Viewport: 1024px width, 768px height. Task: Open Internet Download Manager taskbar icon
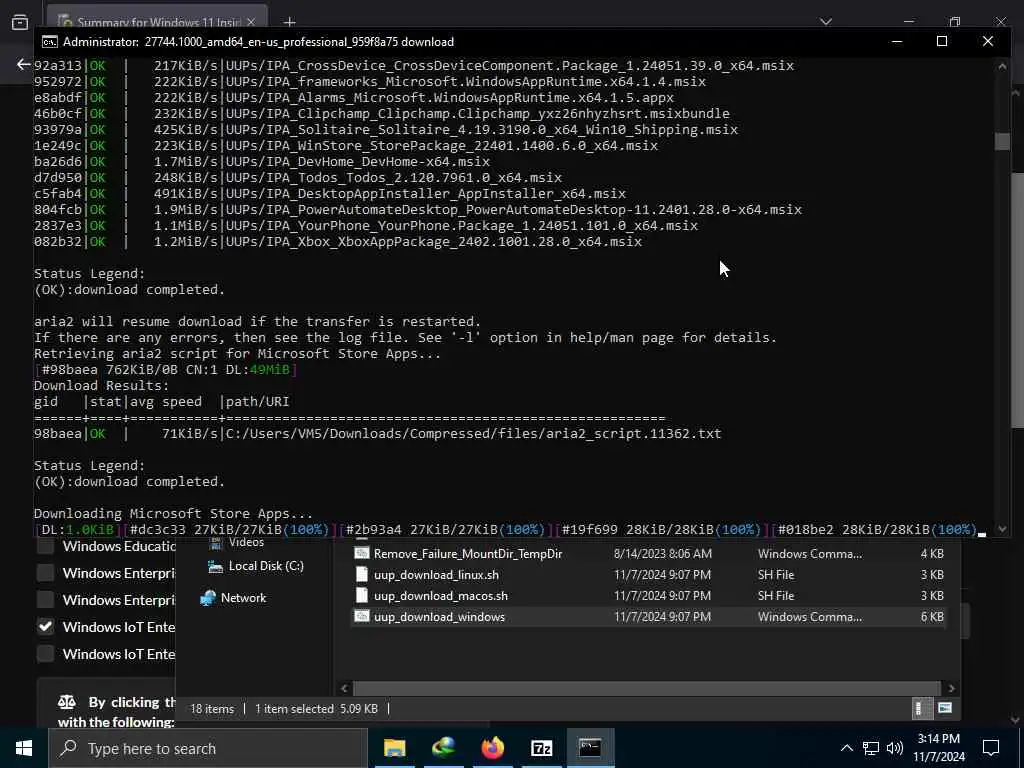(443, 748)
